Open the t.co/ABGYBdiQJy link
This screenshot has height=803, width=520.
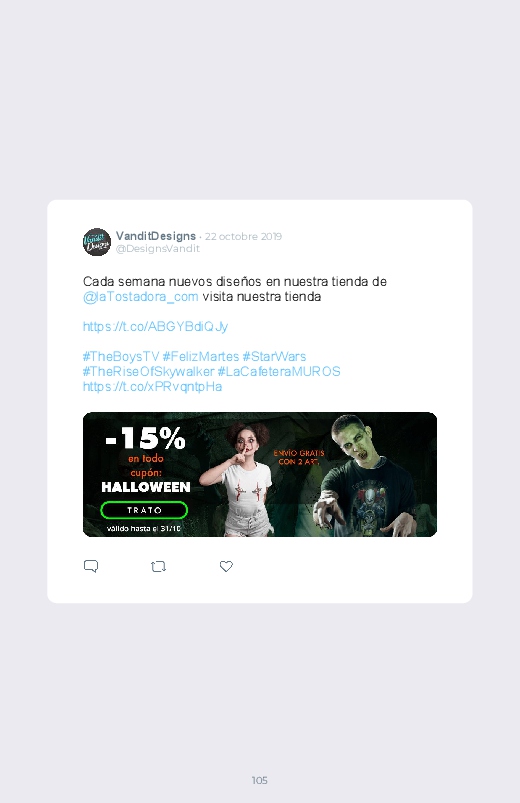coord(155,327)
